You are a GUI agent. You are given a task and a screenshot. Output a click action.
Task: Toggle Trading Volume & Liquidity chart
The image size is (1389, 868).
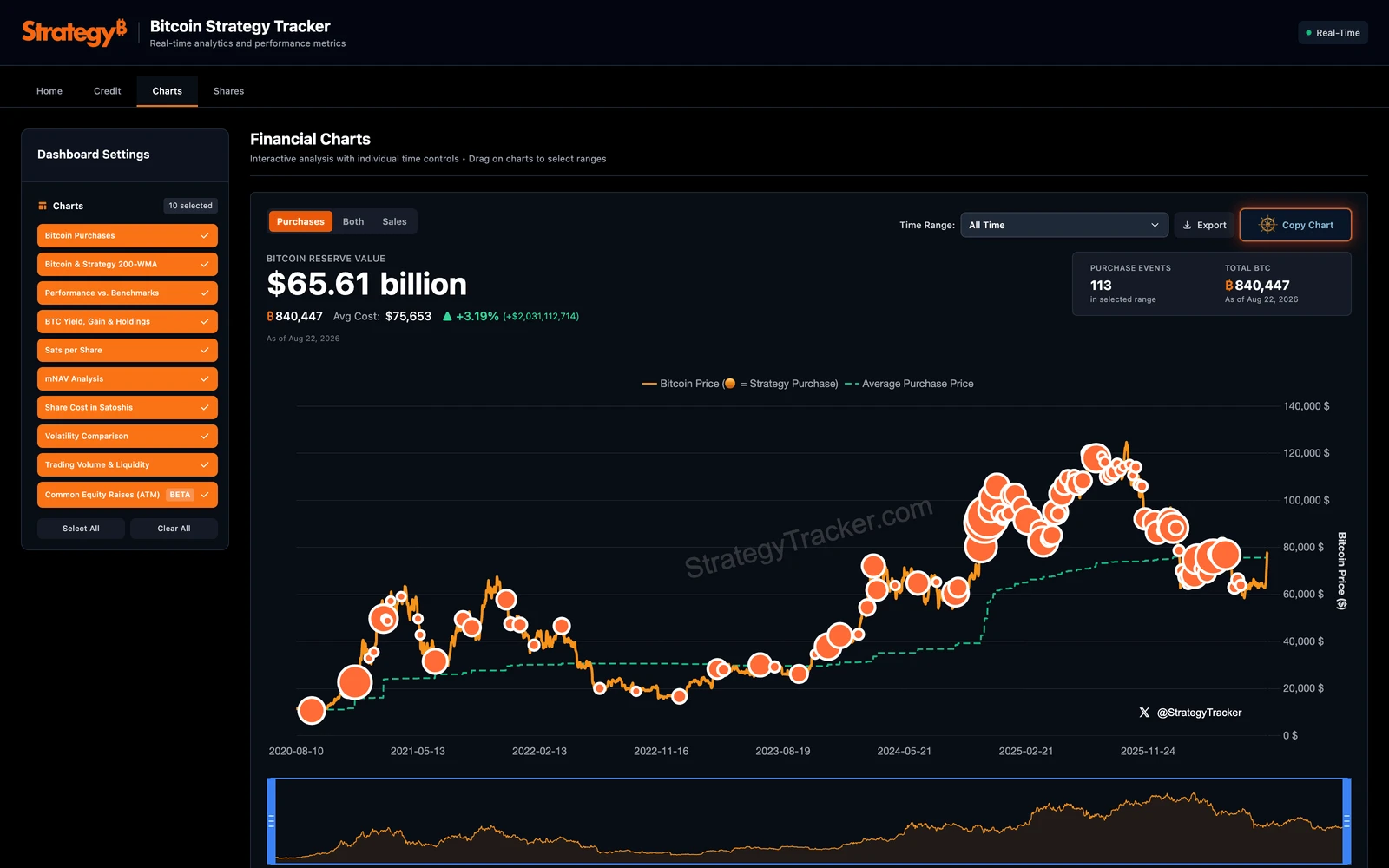point(128,465)
